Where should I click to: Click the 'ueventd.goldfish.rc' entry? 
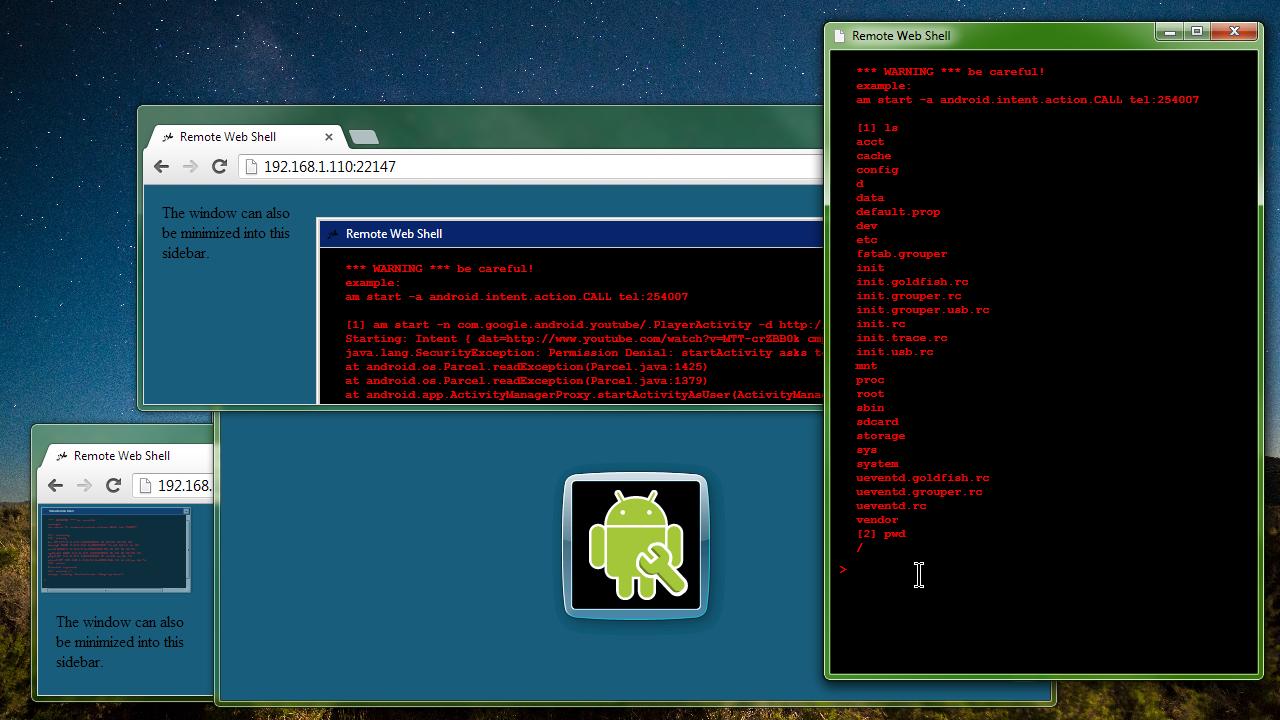click(922, 478)
